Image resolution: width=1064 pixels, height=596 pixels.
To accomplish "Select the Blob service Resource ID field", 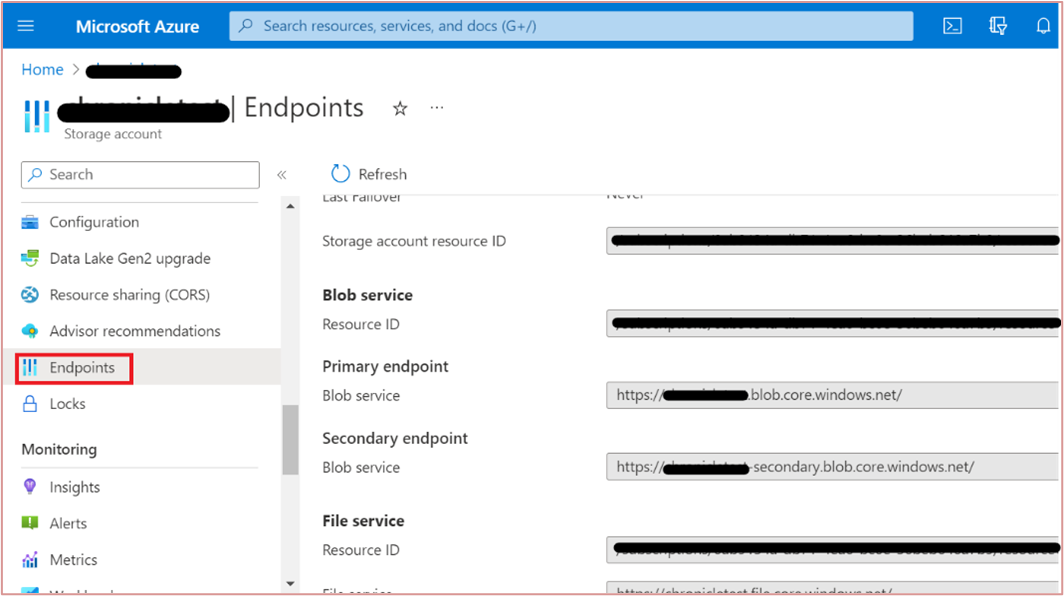I will [x=833, y=324].
